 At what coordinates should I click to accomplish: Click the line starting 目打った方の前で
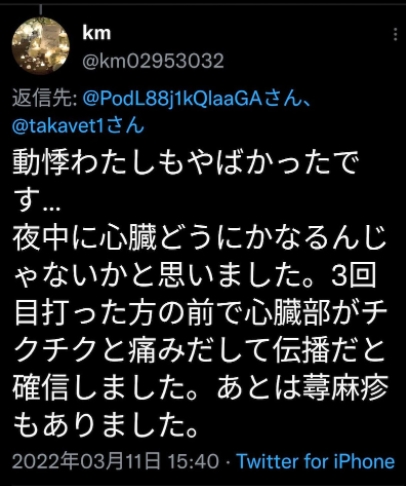pos(200,313)
